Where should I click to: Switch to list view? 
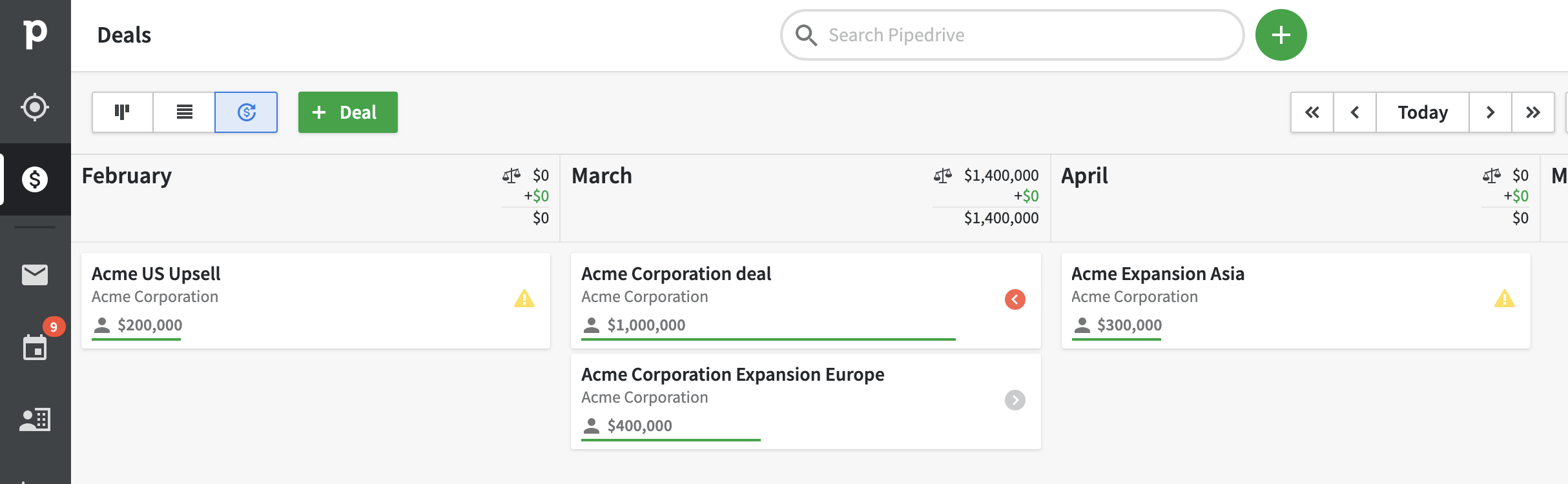(184, 112)
